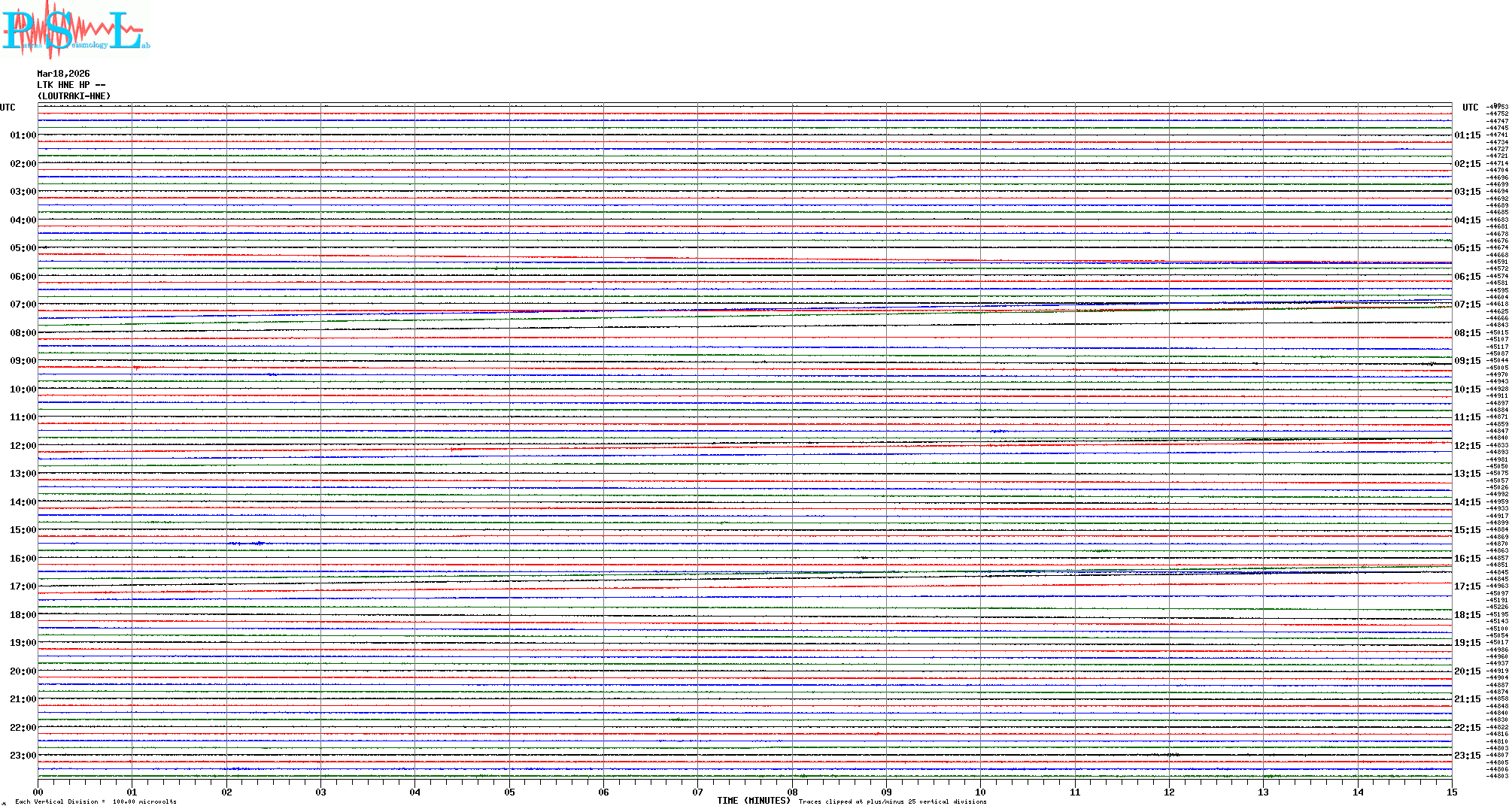Click the Each Vertical Division scale note
Image resolution: width=1512 pixels, height=812 pixels.
[96, 801]
